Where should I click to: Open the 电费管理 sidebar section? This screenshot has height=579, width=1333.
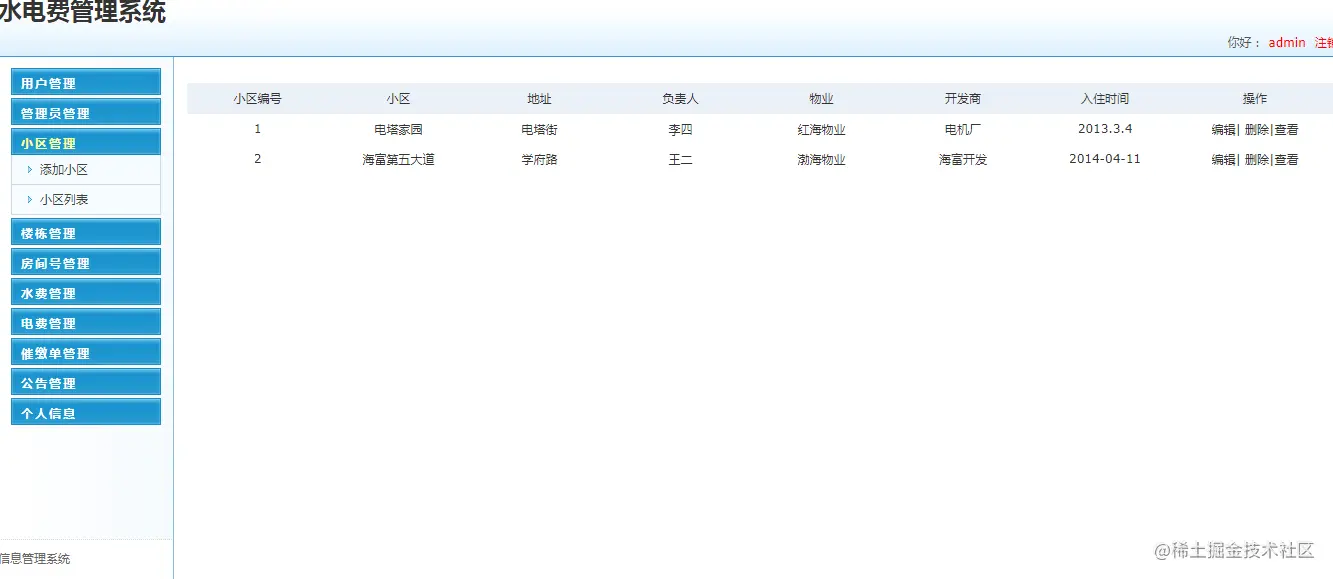pos(85,322)
